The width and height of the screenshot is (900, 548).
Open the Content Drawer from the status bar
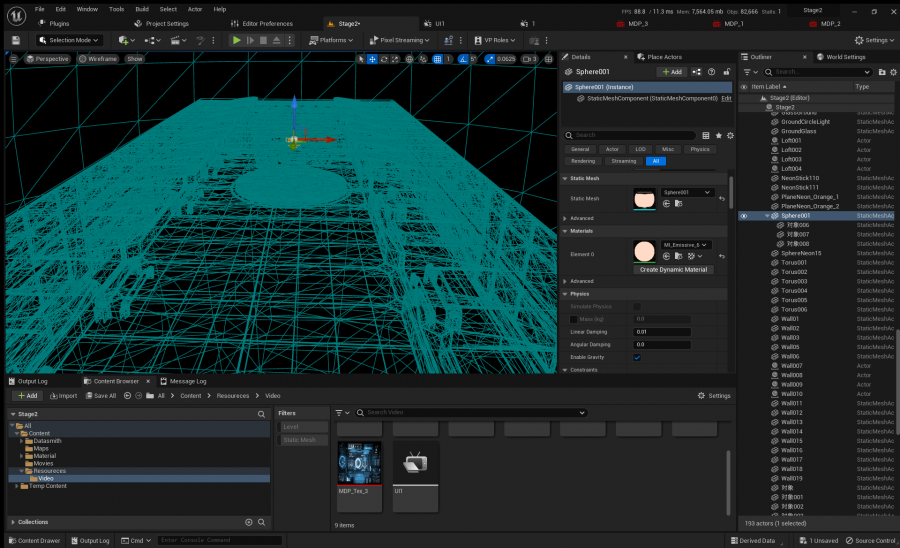point(34,541)
